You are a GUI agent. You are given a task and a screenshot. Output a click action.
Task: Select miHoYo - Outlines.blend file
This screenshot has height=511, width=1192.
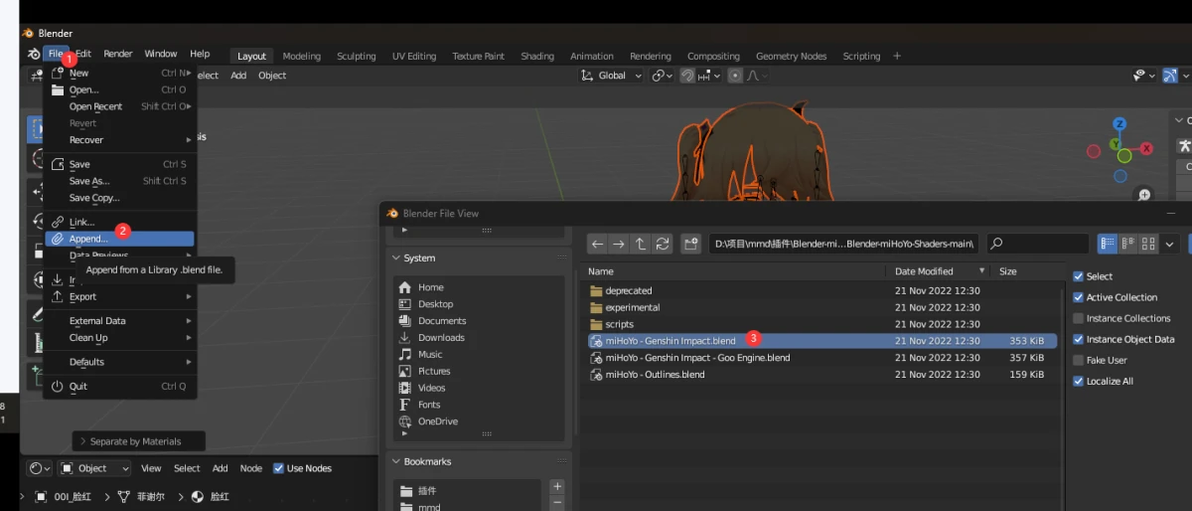(x=655, y=374)
